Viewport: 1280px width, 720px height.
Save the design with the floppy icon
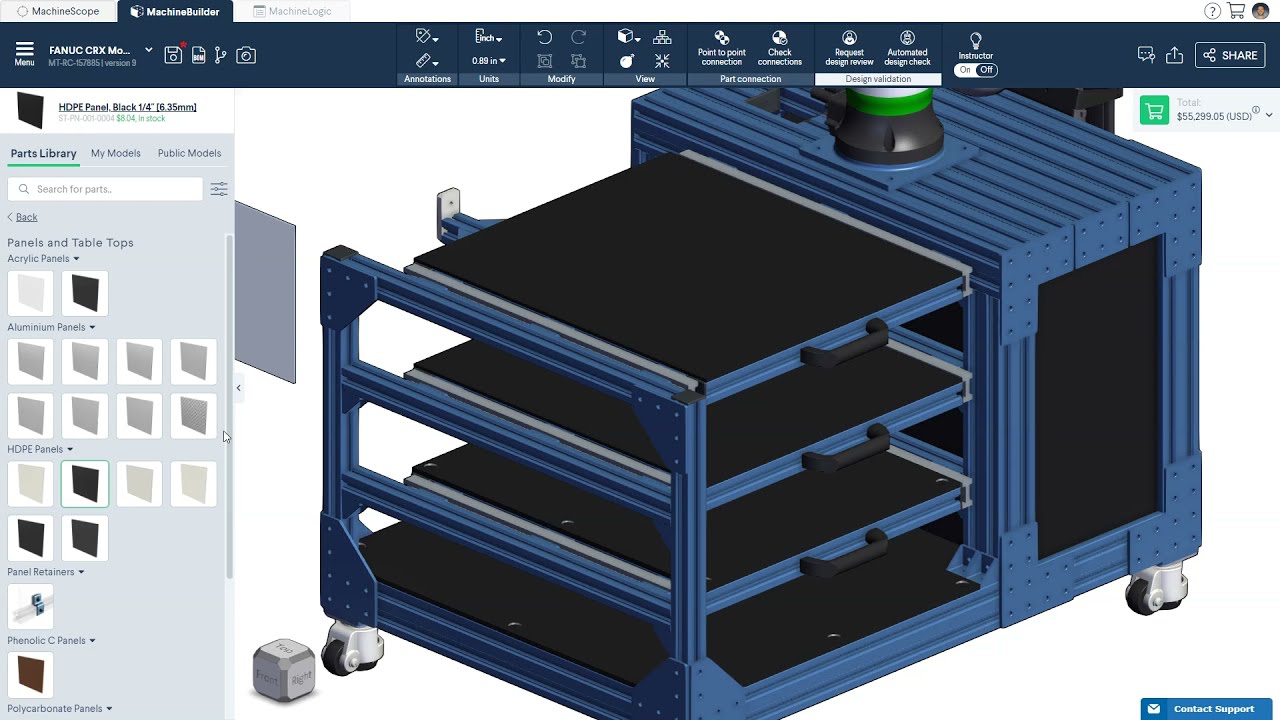pos(173,55)
